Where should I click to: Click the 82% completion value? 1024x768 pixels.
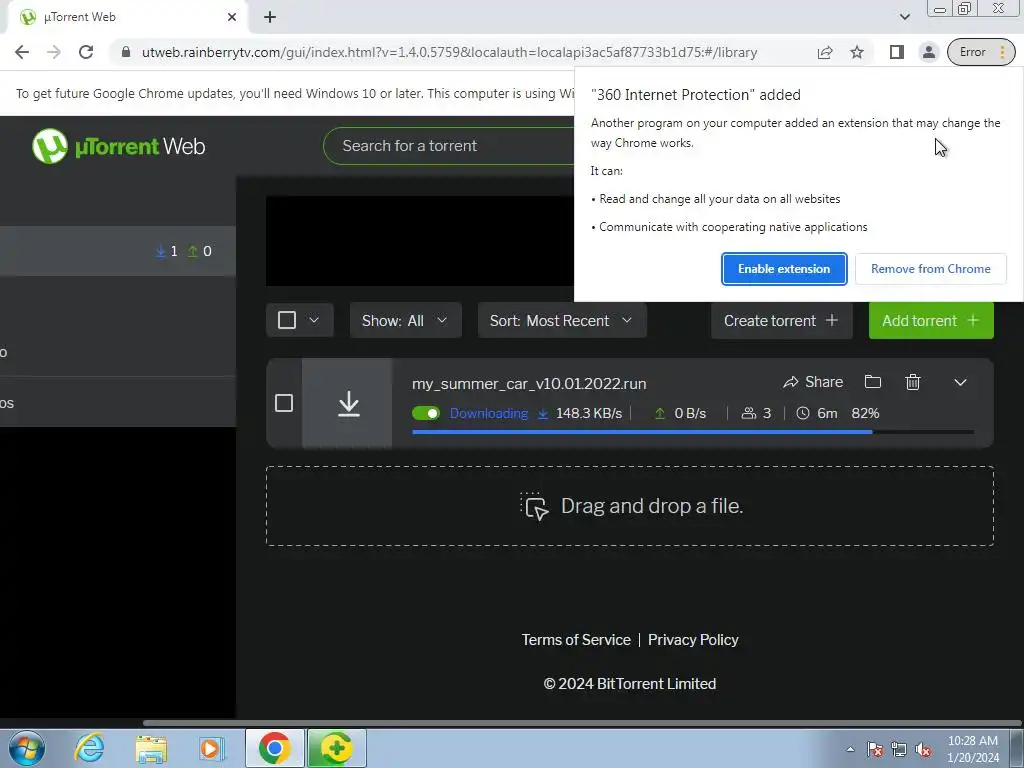tap(865, 413)
